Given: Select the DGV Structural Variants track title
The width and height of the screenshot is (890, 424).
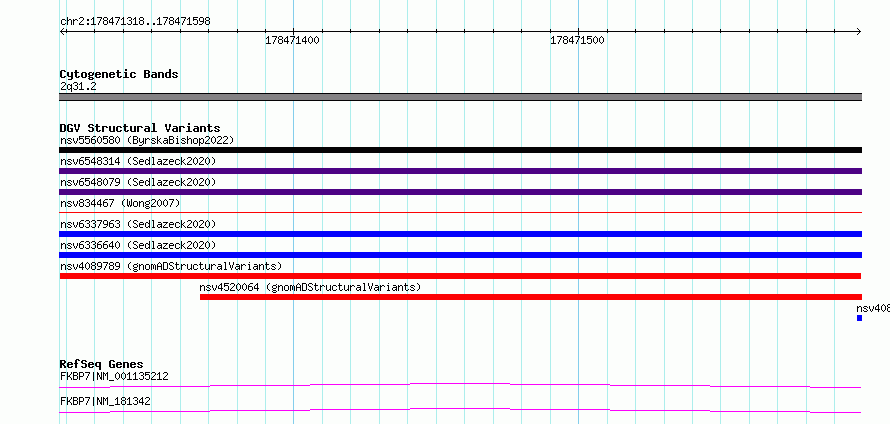Looking at the screenshot, I should pos(140,128).
